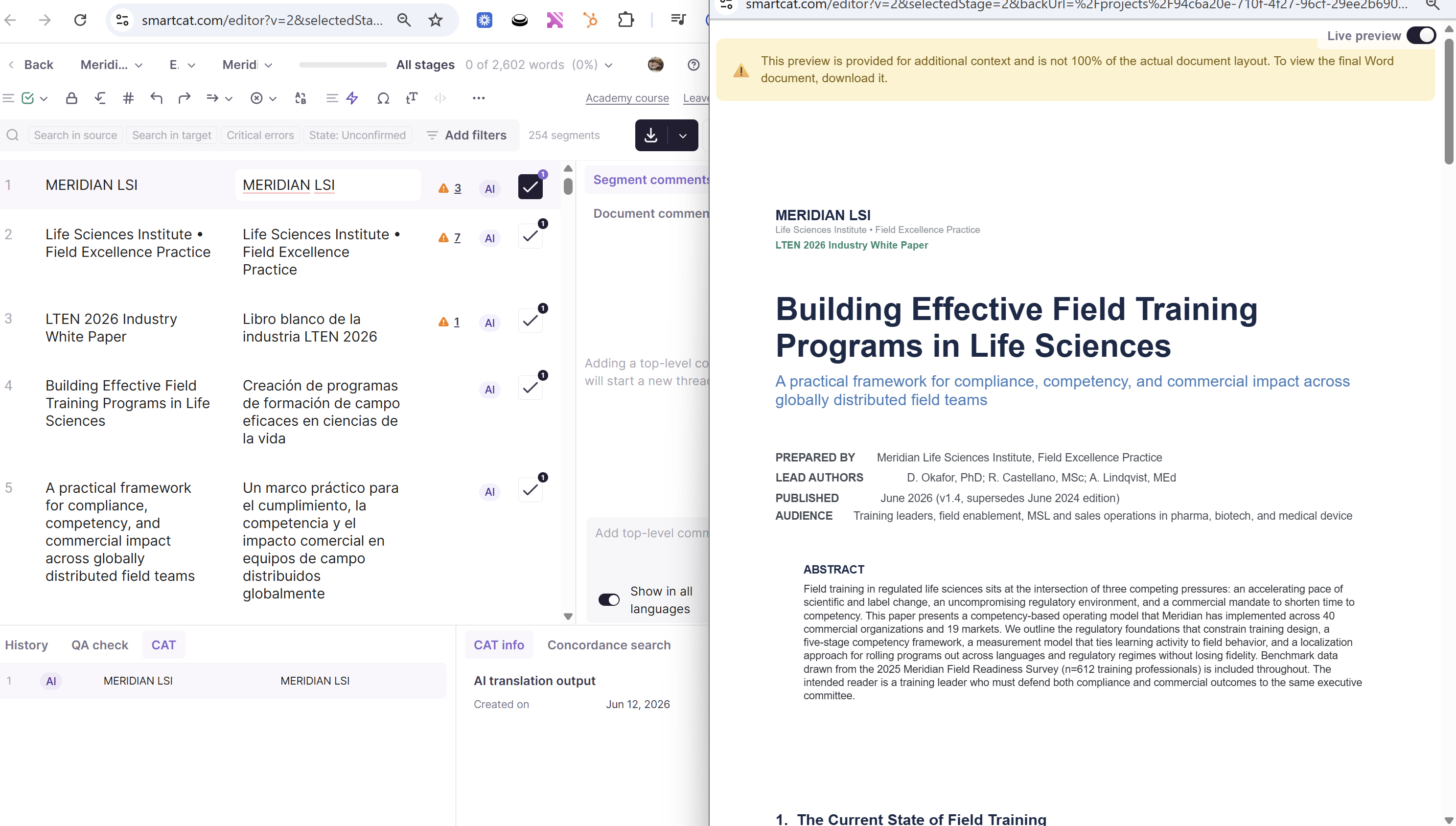The image size is (1456, 826).
Task: Download the document with the download button
Action: 651,135
